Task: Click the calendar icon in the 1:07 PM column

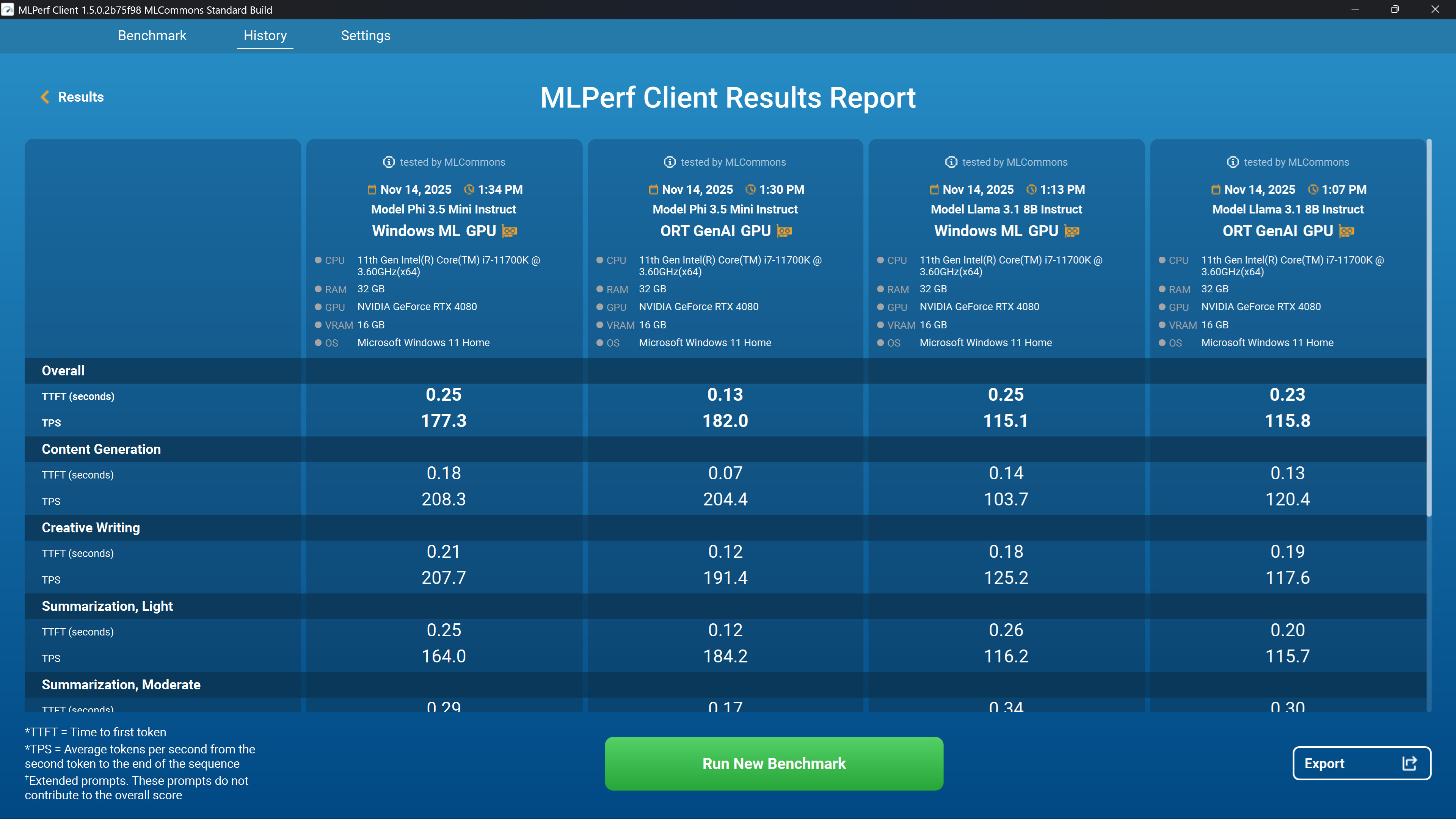Action: (1216, 189)
